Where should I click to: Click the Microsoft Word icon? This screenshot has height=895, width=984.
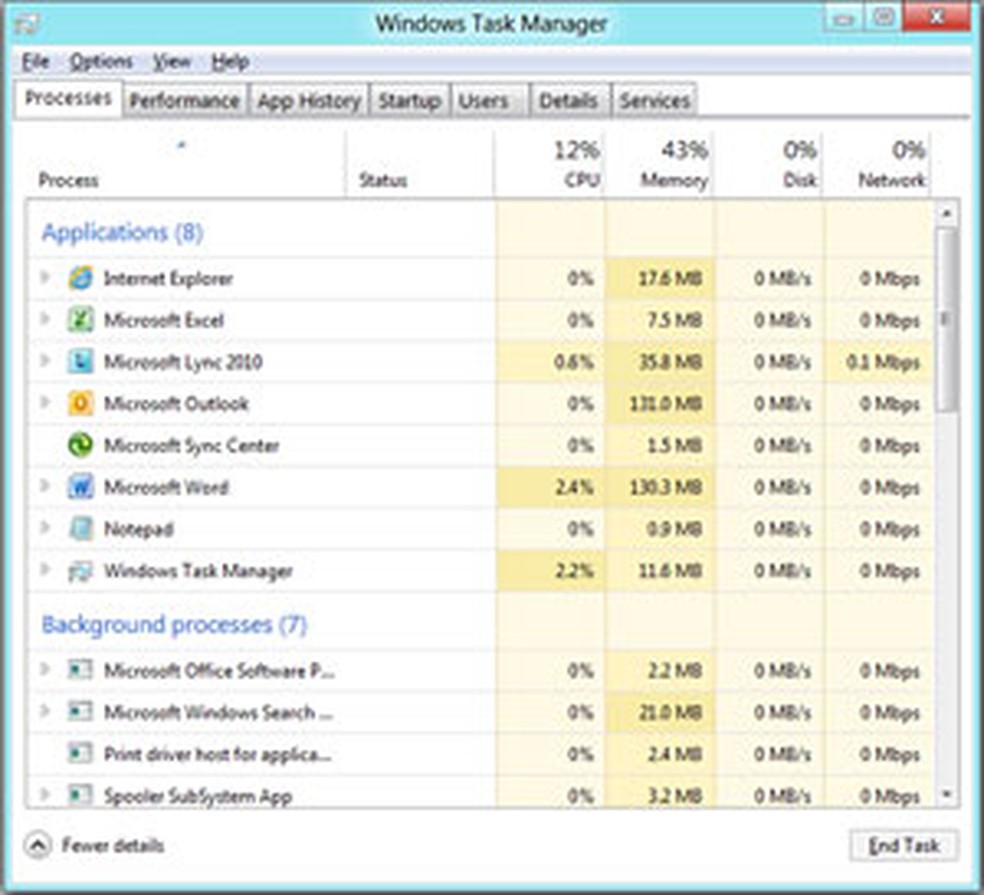coord(80,488)
